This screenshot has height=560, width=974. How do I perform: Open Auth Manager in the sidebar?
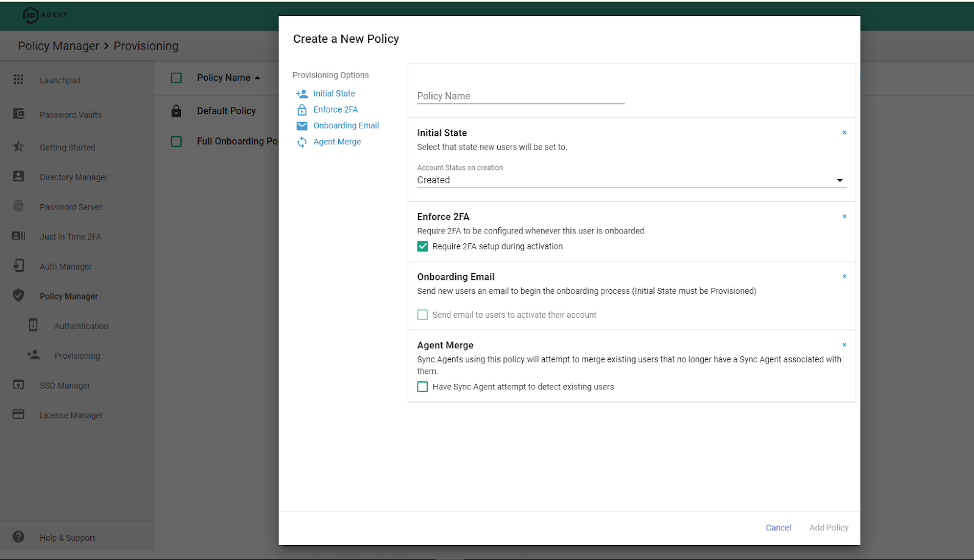click(x=65, y=266)
